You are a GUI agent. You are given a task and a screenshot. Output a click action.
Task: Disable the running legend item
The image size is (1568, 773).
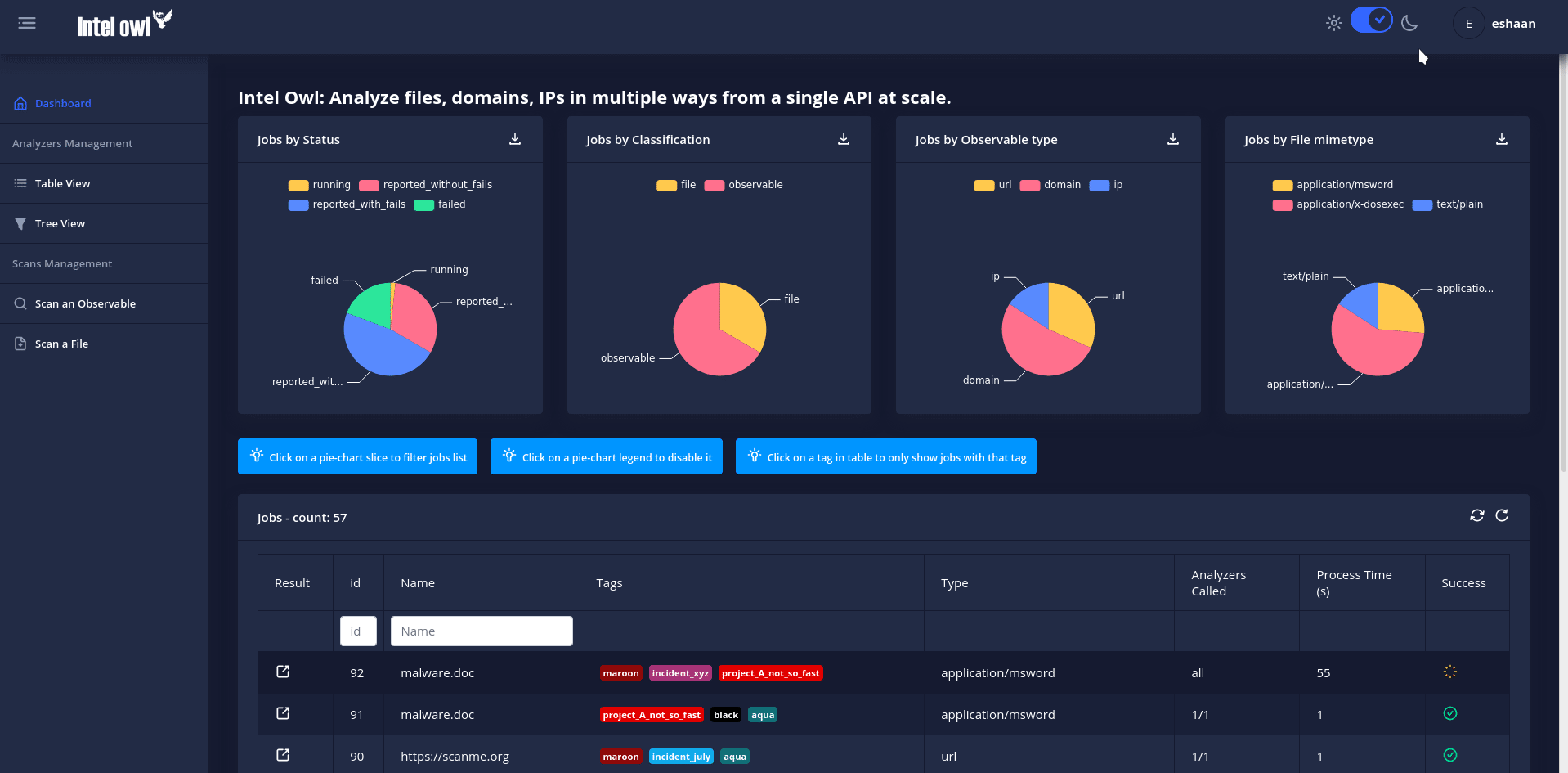319,185
